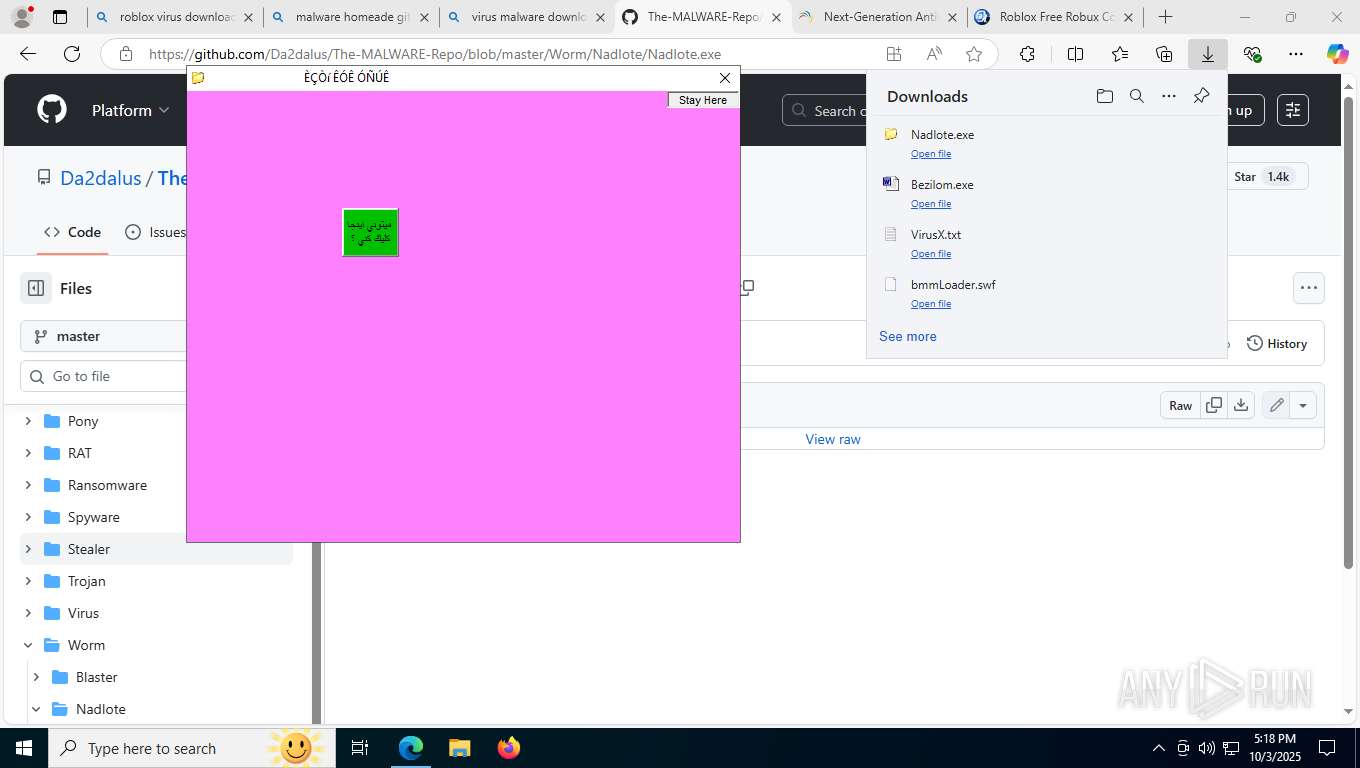Expand the Blaster folder

coord(36,677)
